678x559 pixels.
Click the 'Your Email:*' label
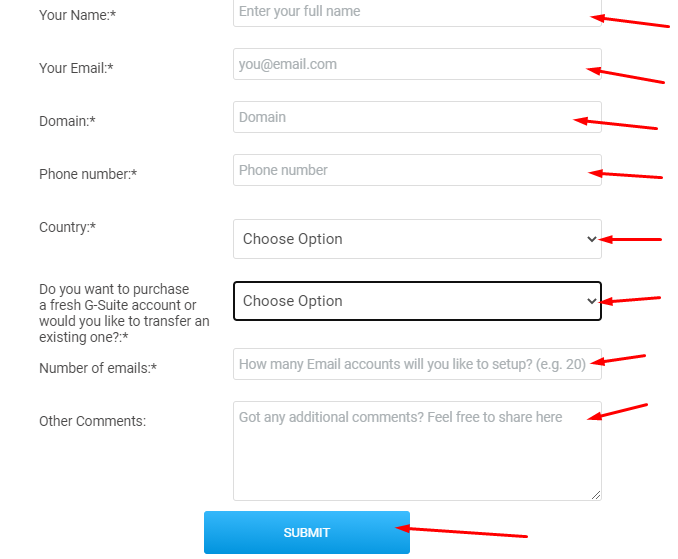(76, 68)
